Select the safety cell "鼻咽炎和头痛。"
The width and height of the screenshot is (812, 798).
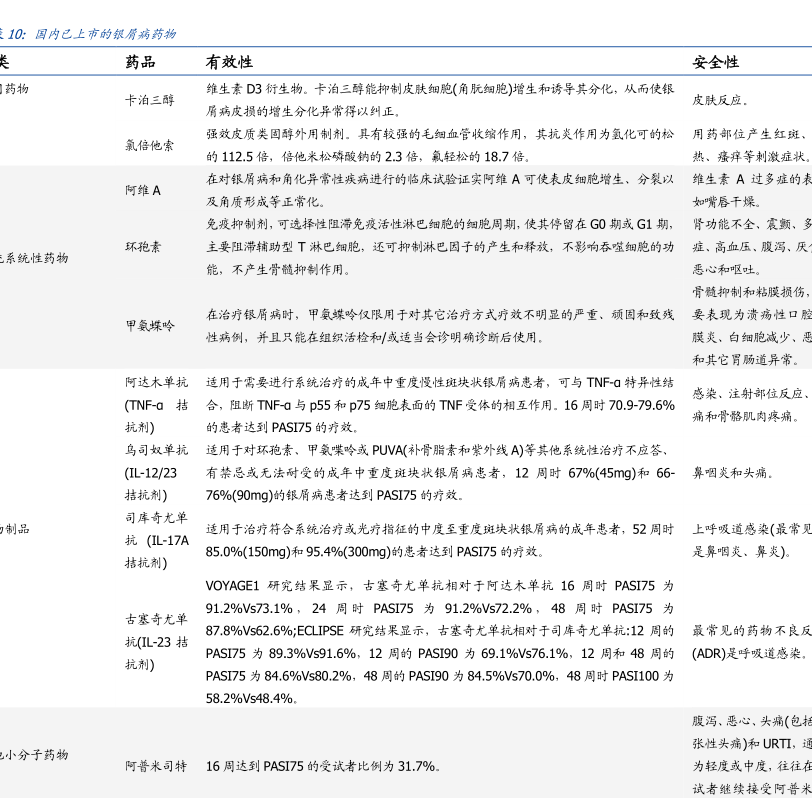[733, 473]
